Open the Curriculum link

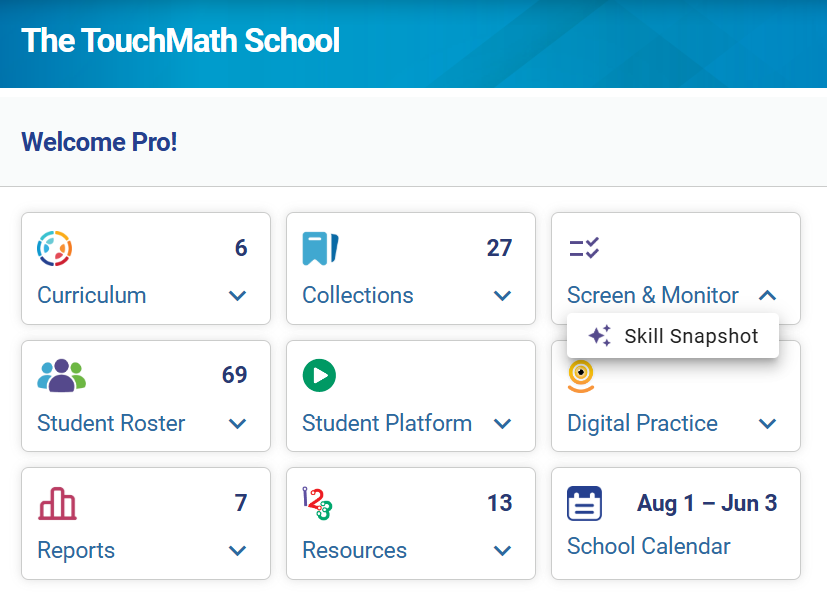click(92, 295)
